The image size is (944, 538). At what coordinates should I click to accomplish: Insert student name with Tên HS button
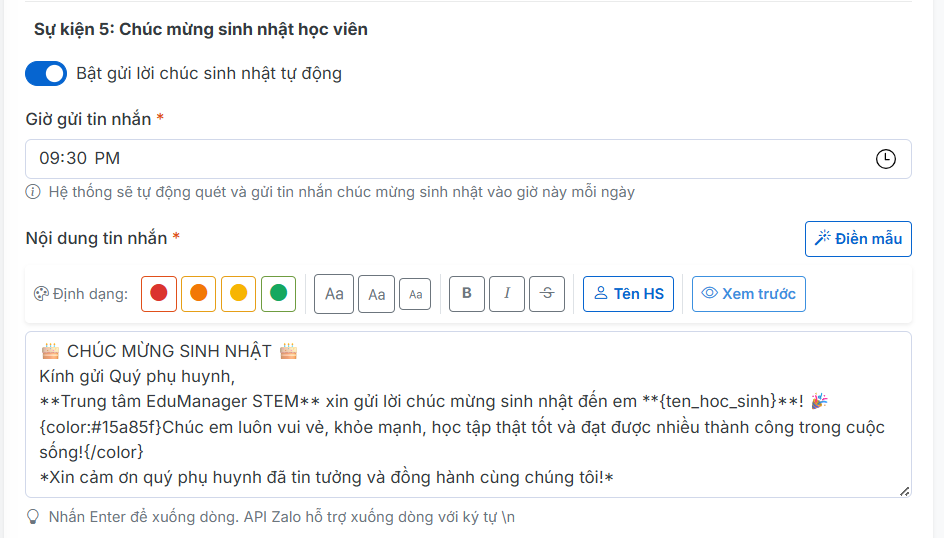(x=628, y=294)
